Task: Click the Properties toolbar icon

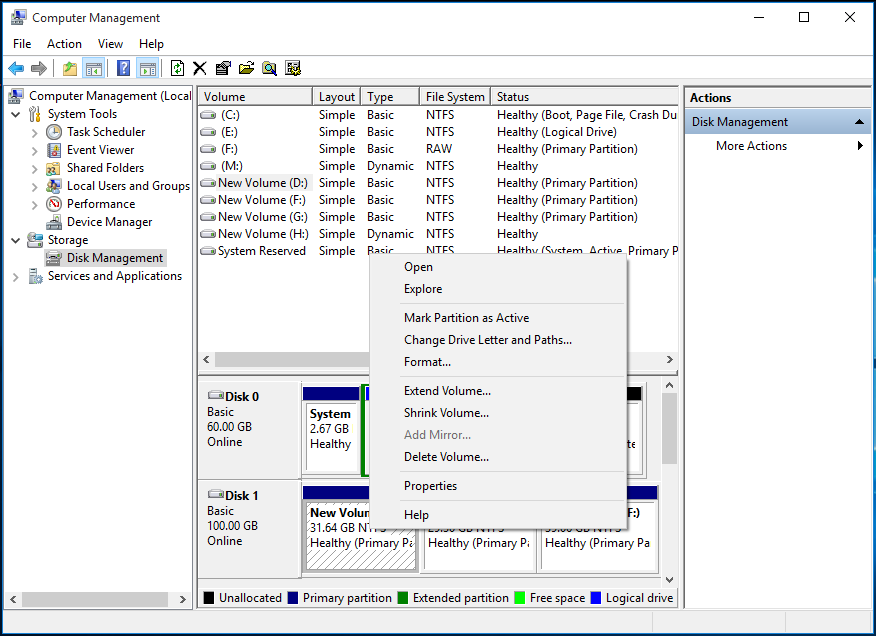Action: (223, 69)
